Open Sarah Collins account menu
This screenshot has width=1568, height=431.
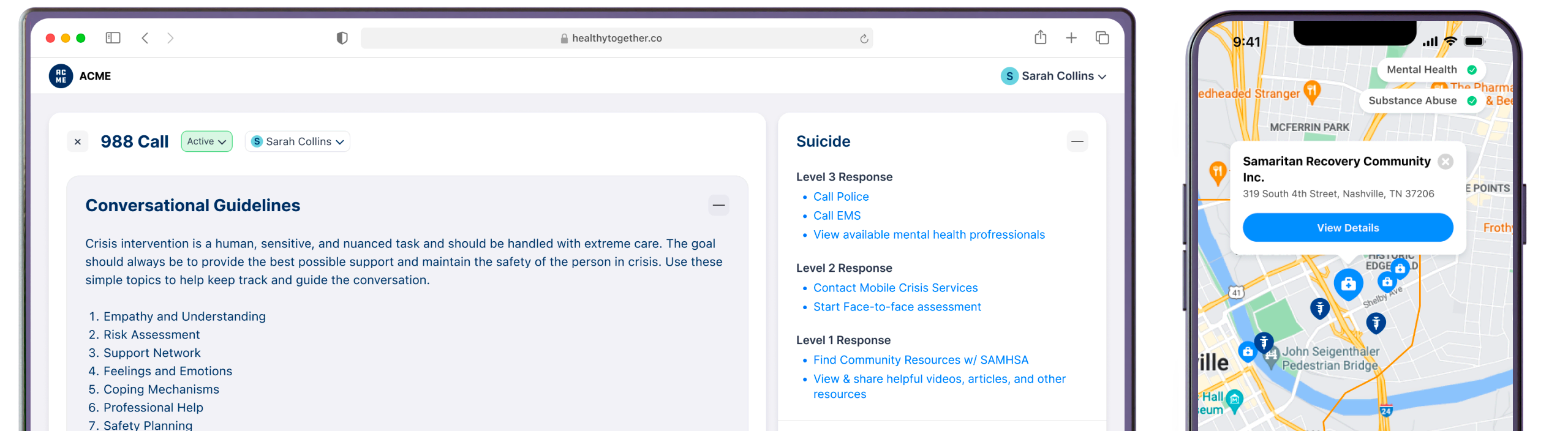tap(1053, 76)
